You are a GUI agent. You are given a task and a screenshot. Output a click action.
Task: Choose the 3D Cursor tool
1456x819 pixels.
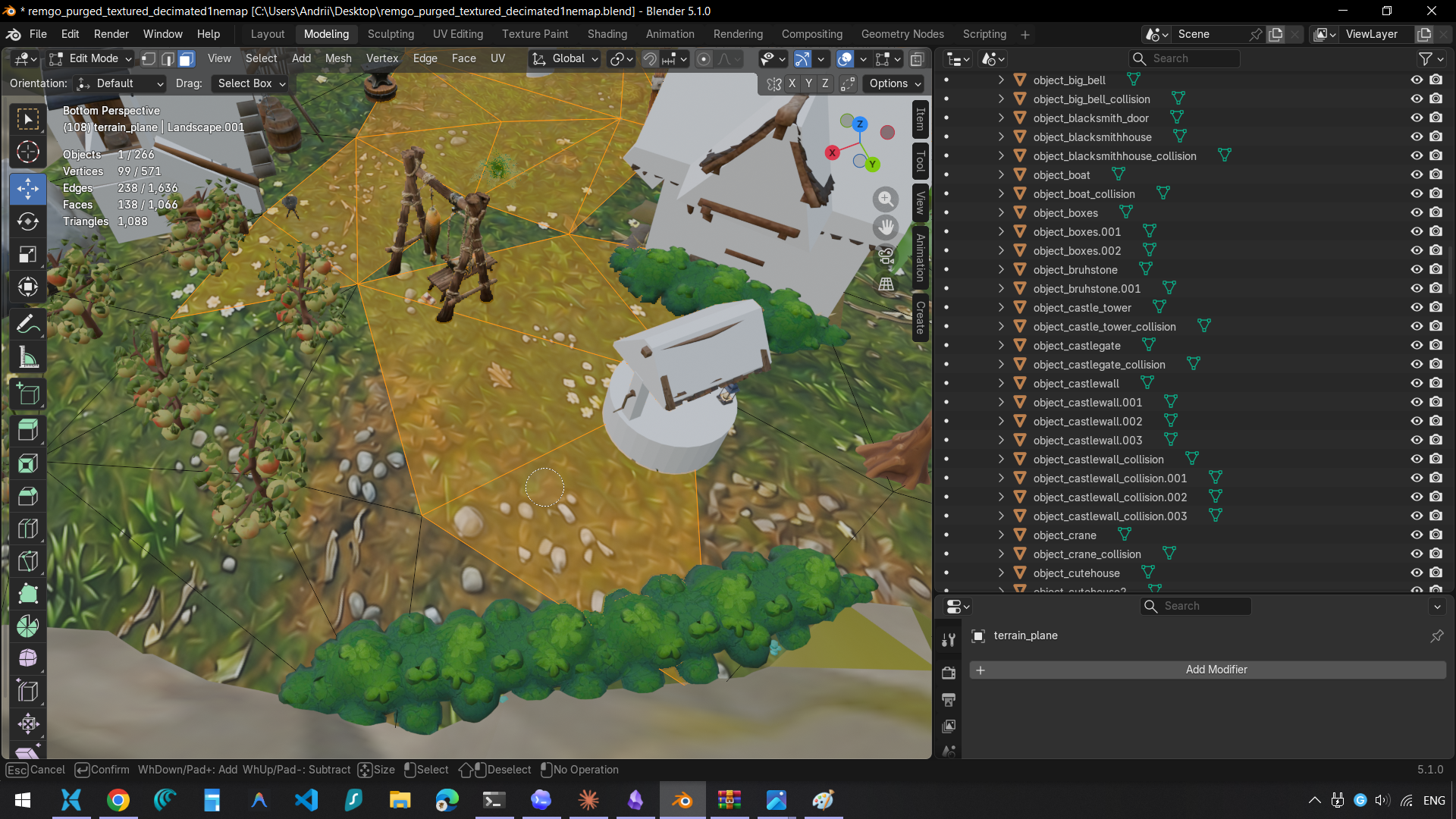coord(28,152)
